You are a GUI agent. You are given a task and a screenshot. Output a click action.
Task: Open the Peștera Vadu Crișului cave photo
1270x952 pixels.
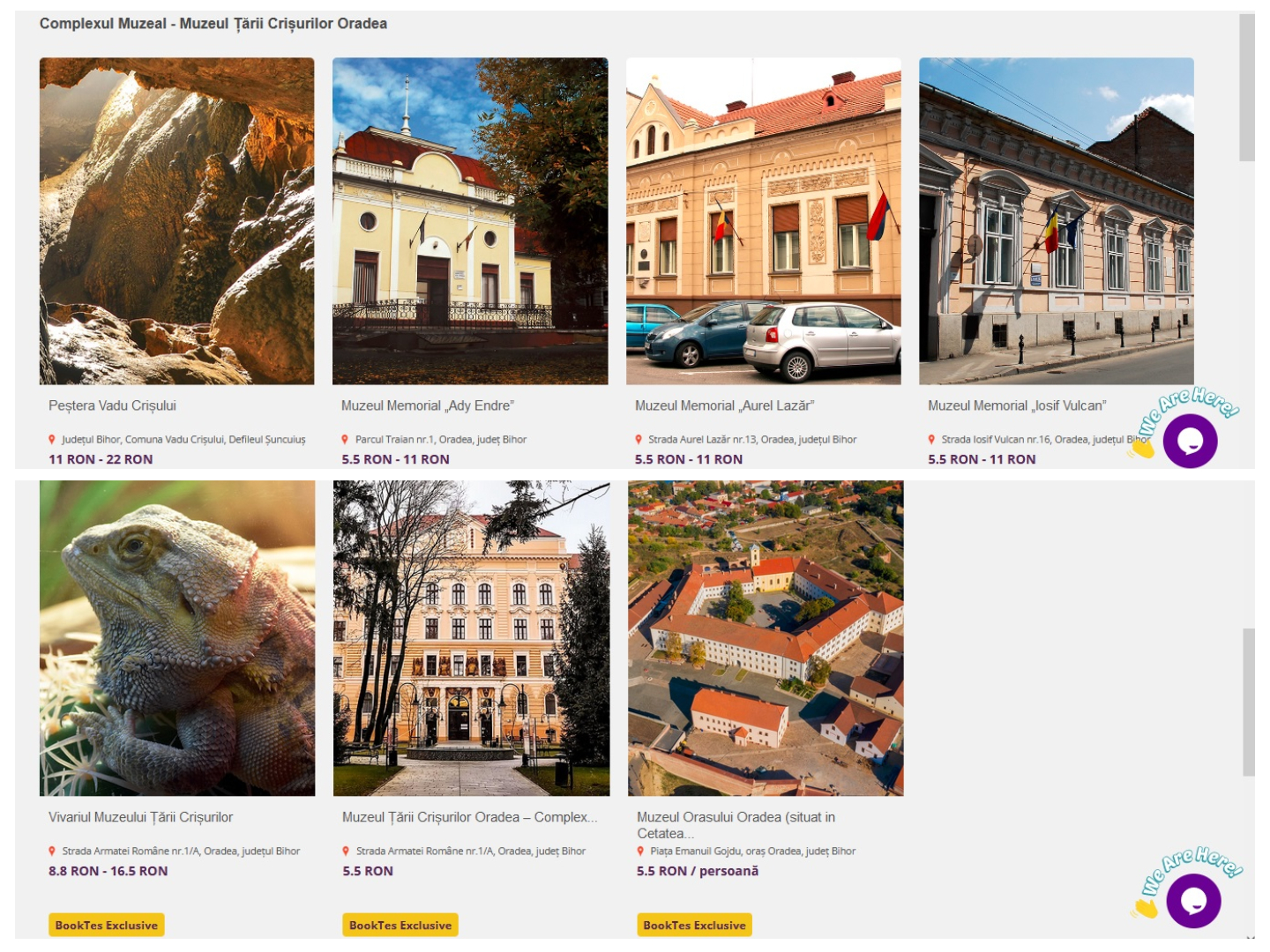click(176, 220)
